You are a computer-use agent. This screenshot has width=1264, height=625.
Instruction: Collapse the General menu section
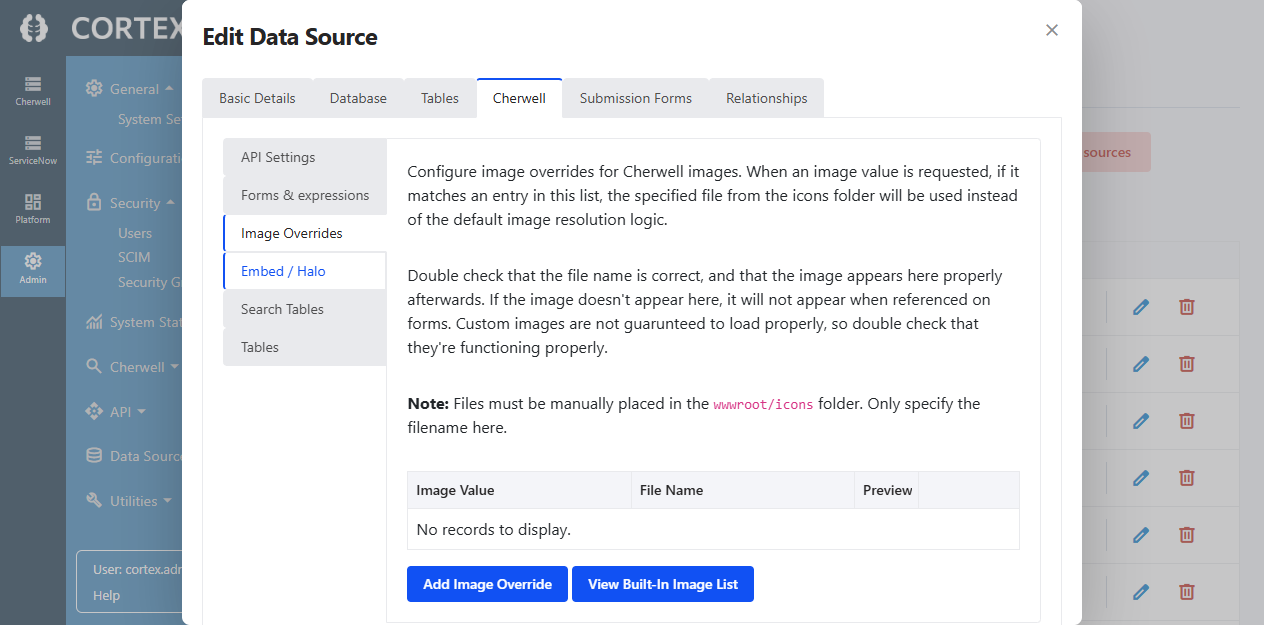click(169, 88)
